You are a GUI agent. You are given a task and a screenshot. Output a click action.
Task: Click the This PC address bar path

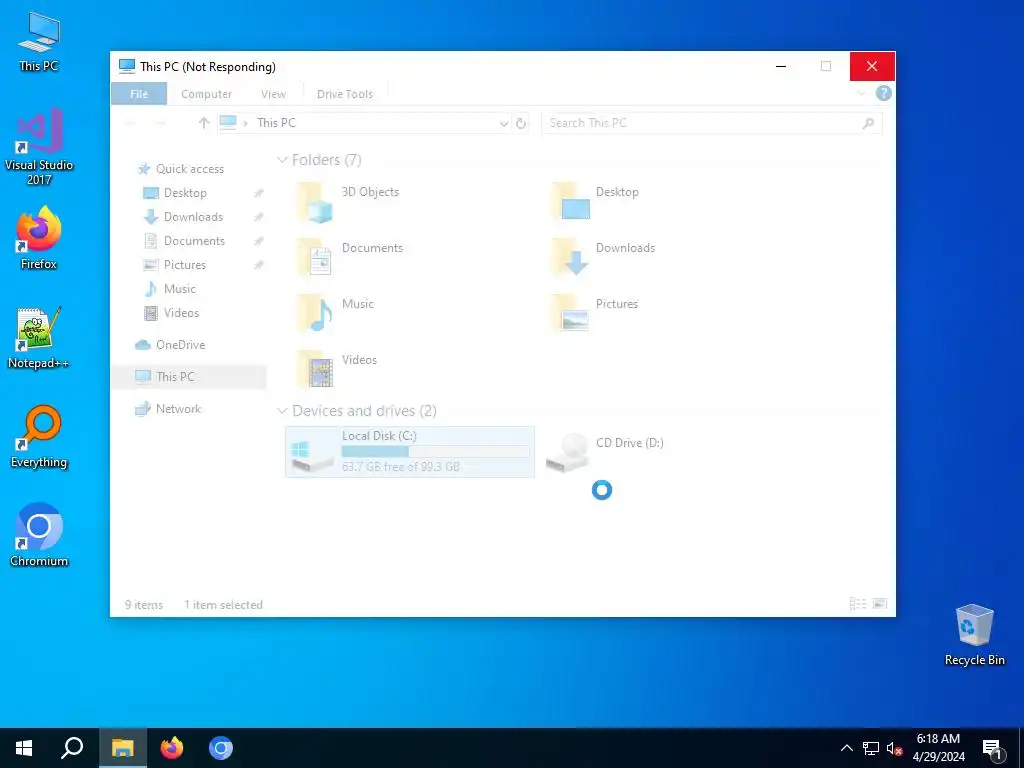(x=276, y=123)
